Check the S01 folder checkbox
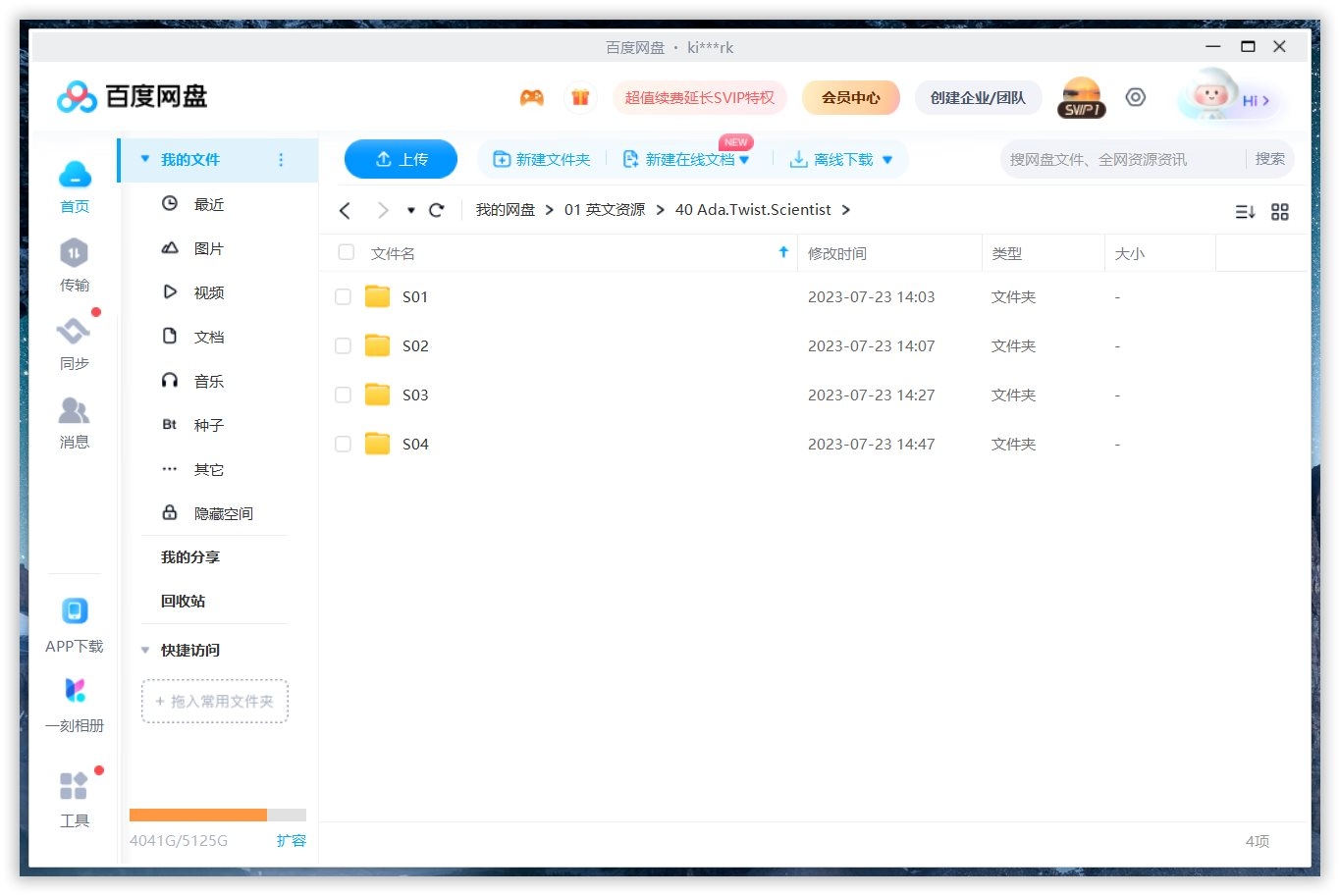Image resolution: width=1340 pixels, height=896 pixels. [343, 296]
